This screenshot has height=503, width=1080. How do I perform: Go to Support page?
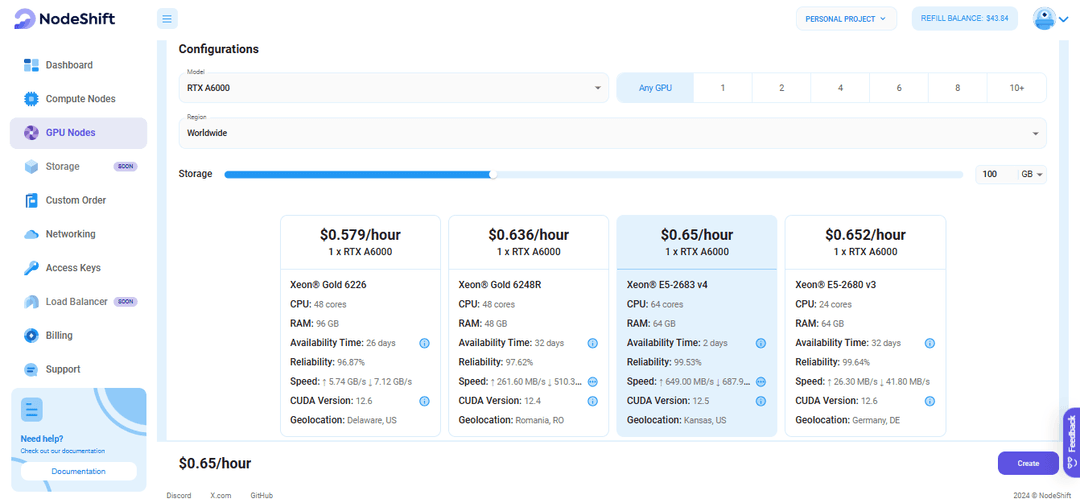(x=78, y=369)
